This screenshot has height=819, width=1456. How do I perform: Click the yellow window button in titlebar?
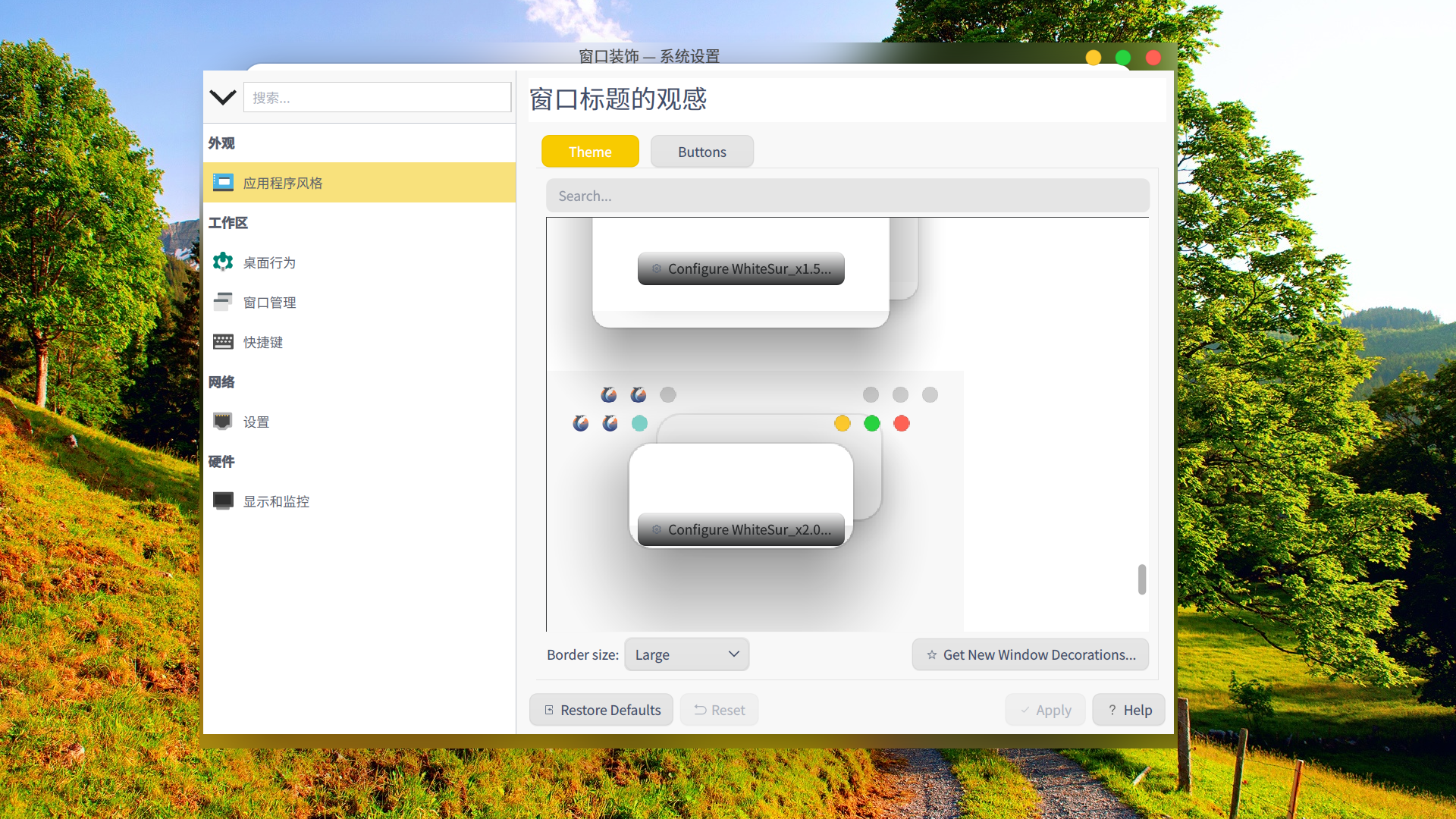point(1093,58)
